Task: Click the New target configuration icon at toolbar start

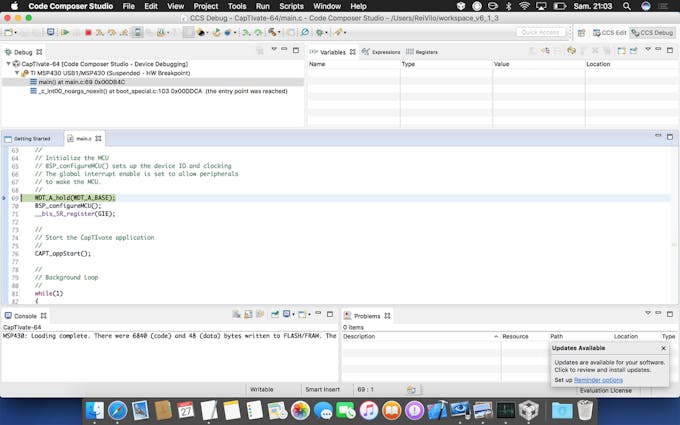Action: 8,33
